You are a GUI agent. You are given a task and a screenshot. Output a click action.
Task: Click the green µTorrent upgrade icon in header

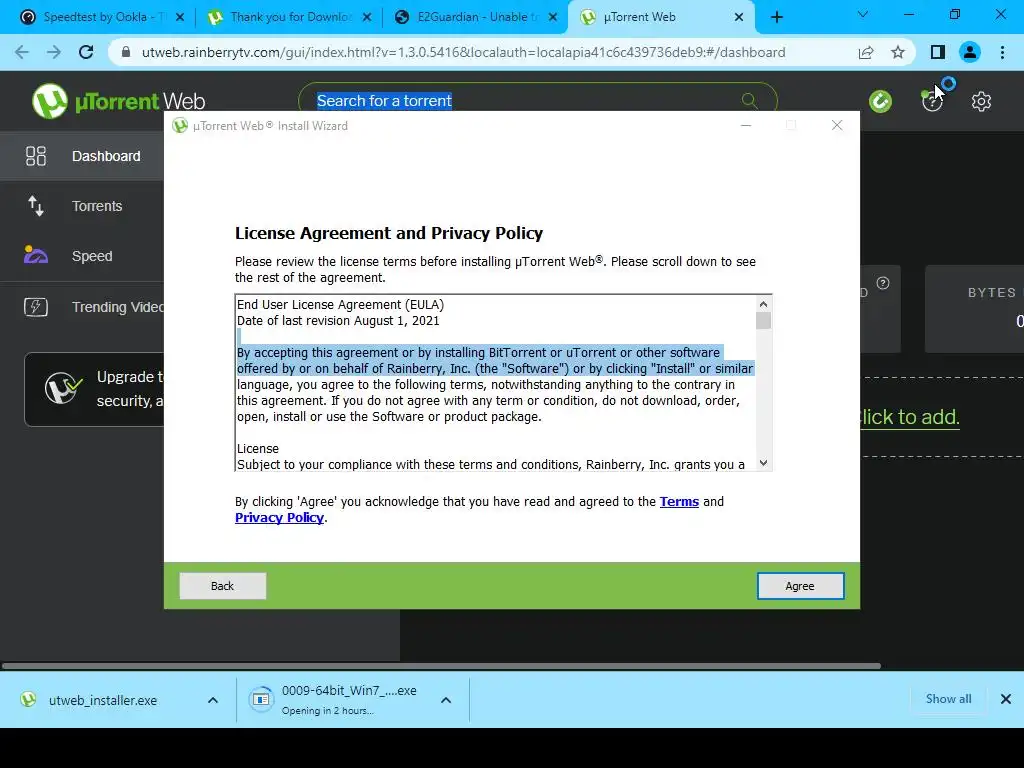(x=880, y=101)
